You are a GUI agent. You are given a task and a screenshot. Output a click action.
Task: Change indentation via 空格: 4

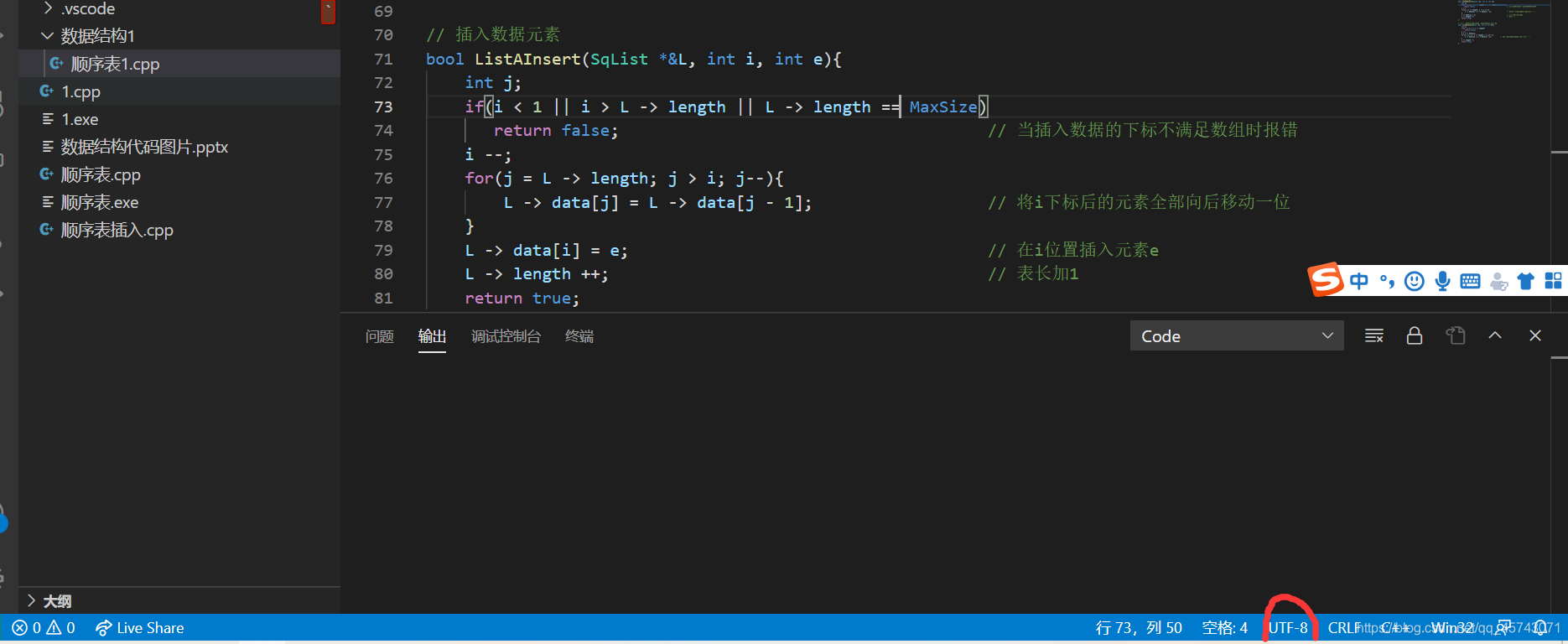coord(1225,628)
